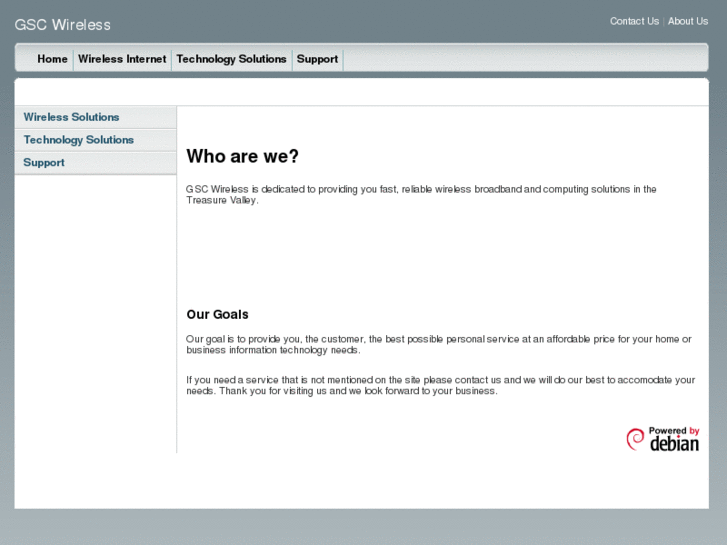Viewport: 727px width, 545px height.
Task: Click the Debian swirl logo icon
Action: click(x=635, y=439)
